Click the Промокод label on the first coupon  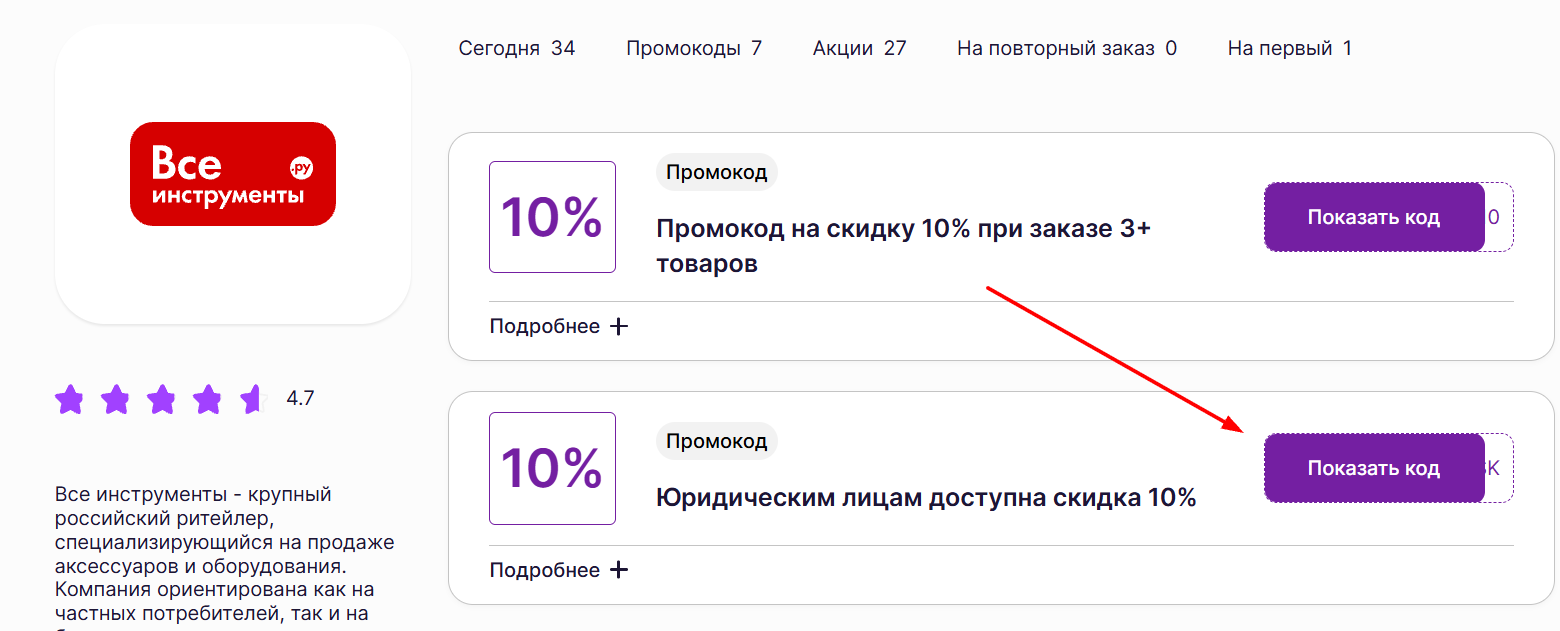pos(716,172)
